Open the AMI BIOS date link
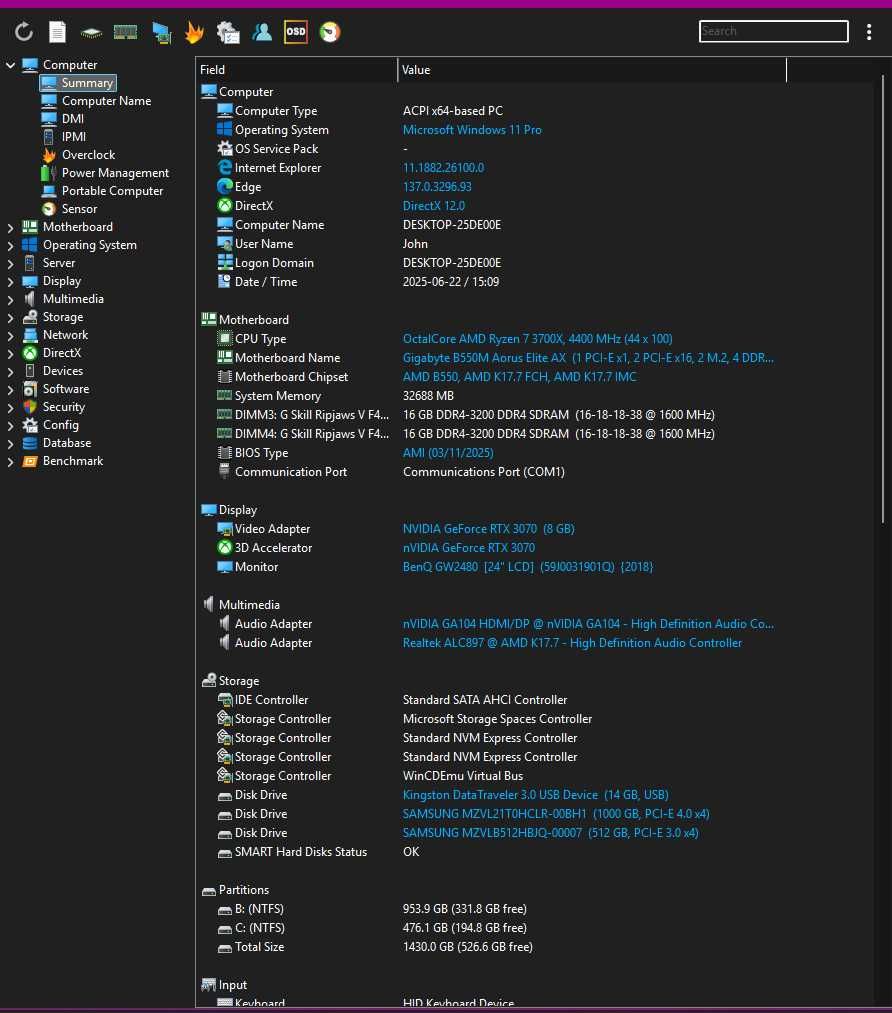This screenshot has height=1013, width=892. click(x=448, y=453)
